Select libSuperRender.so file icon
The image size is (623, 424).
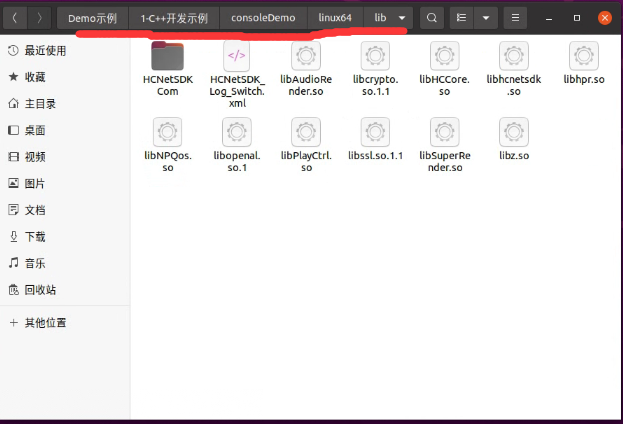click(445, 132)
